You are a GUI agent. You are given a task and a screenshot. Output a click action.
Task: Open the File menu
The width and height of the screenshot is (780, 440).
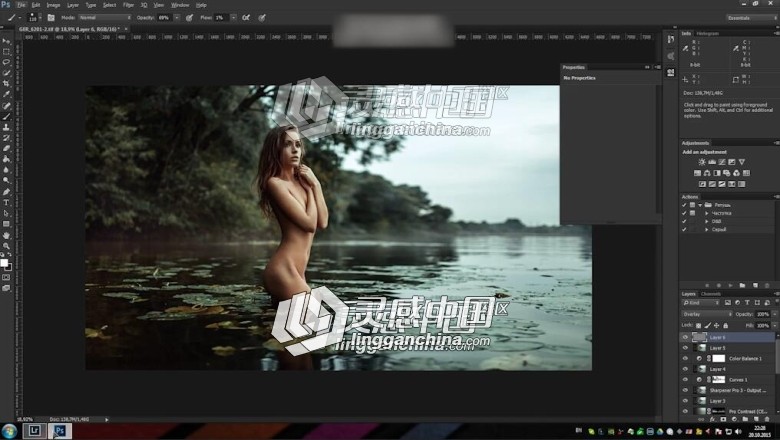(21, 5)
